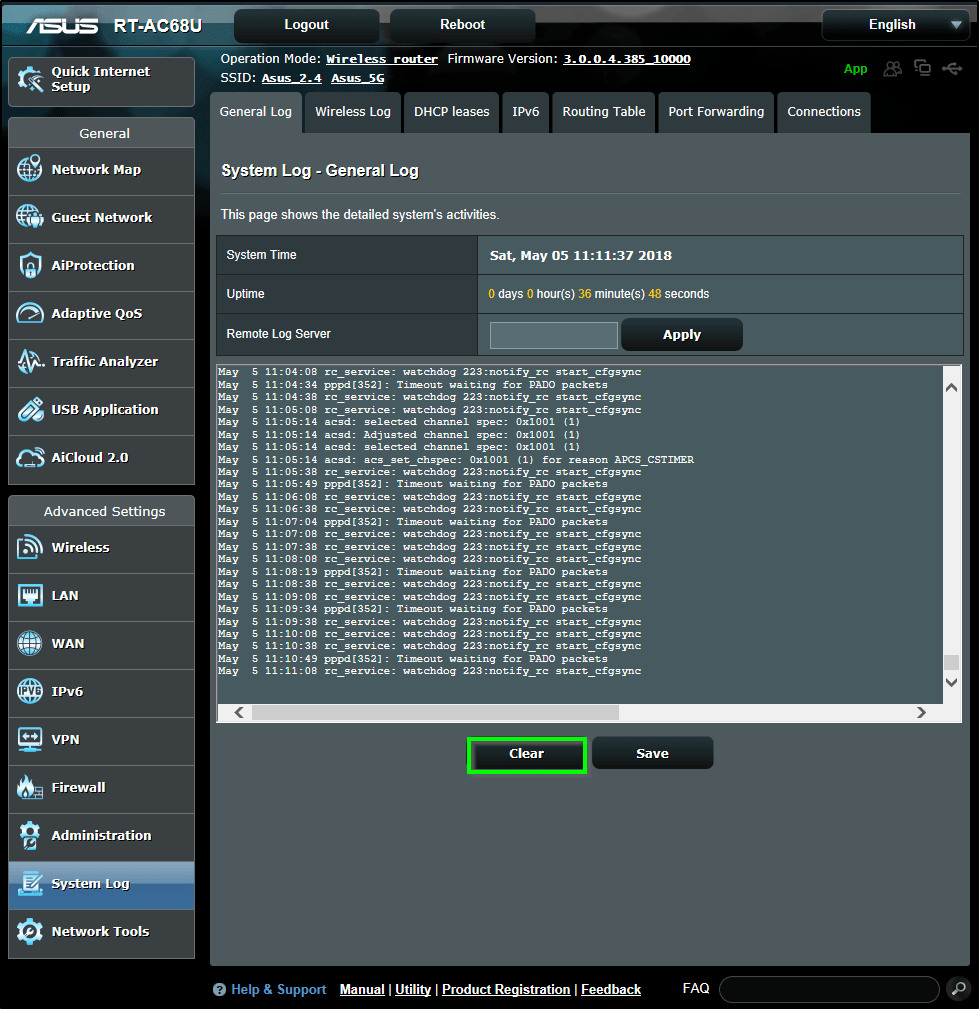979x1009 pixels.
Task: Click the Help & Support text link
Action: pyautogui.click(x=278, y=990)
